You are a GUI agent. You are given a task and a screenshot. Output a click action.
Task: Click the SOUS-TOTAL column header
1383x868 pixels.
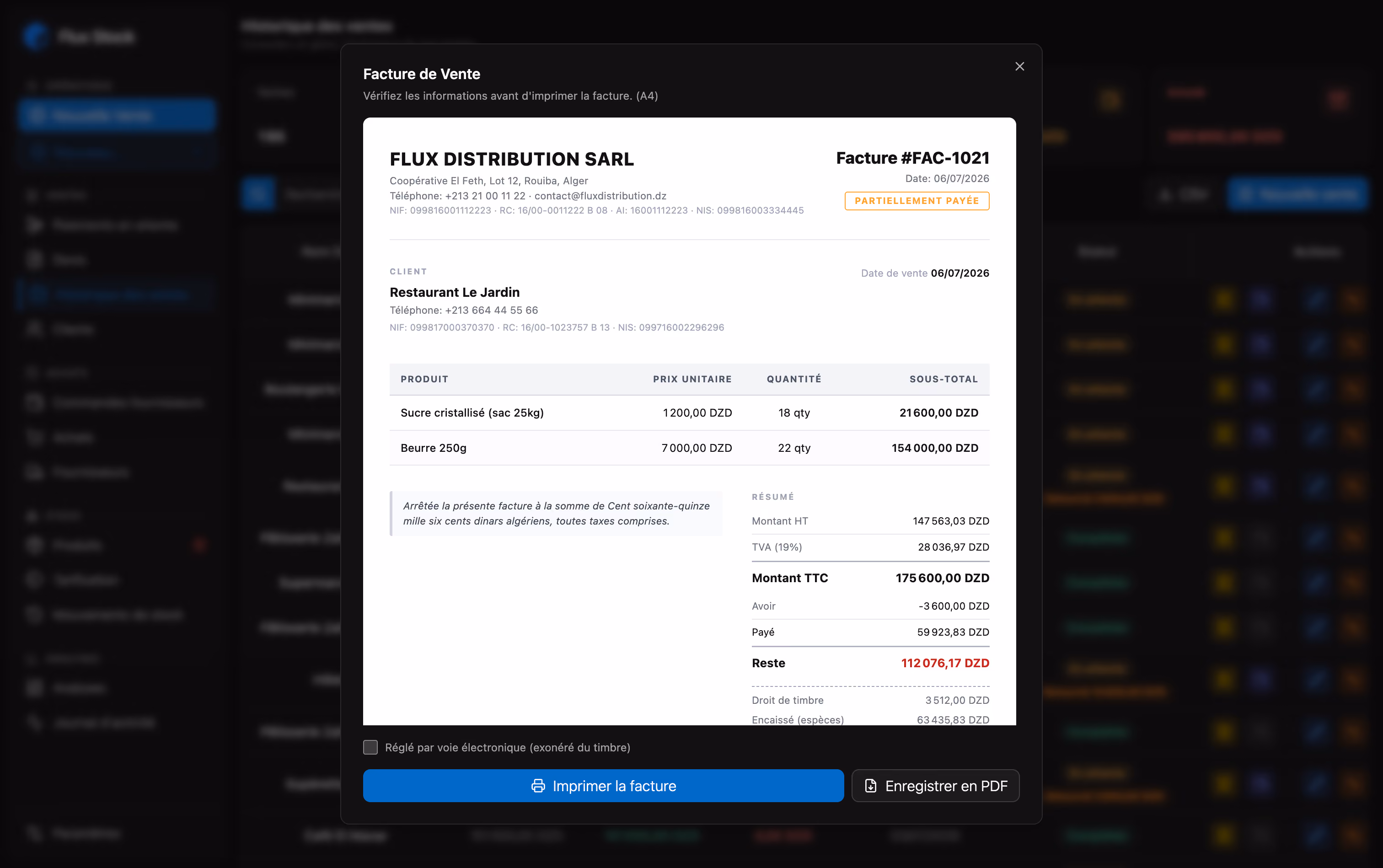click(943, 379)
